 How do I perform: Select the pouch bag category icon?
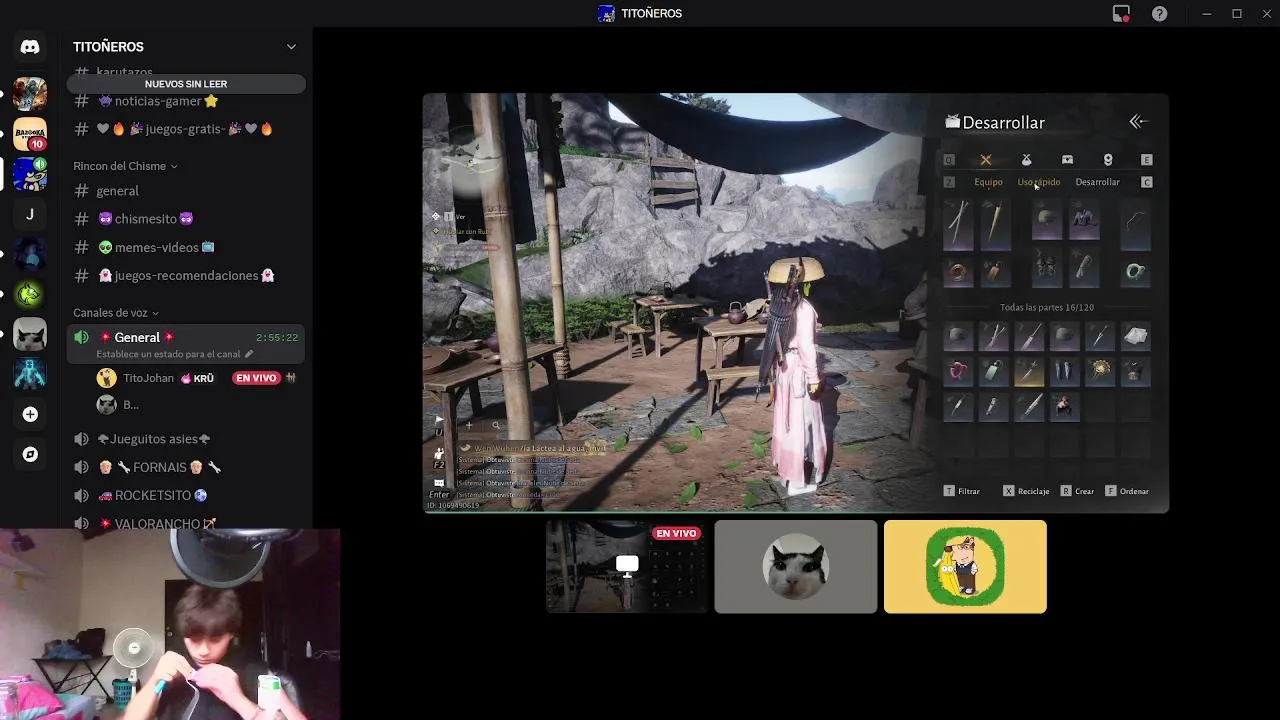coord(1026,160)
